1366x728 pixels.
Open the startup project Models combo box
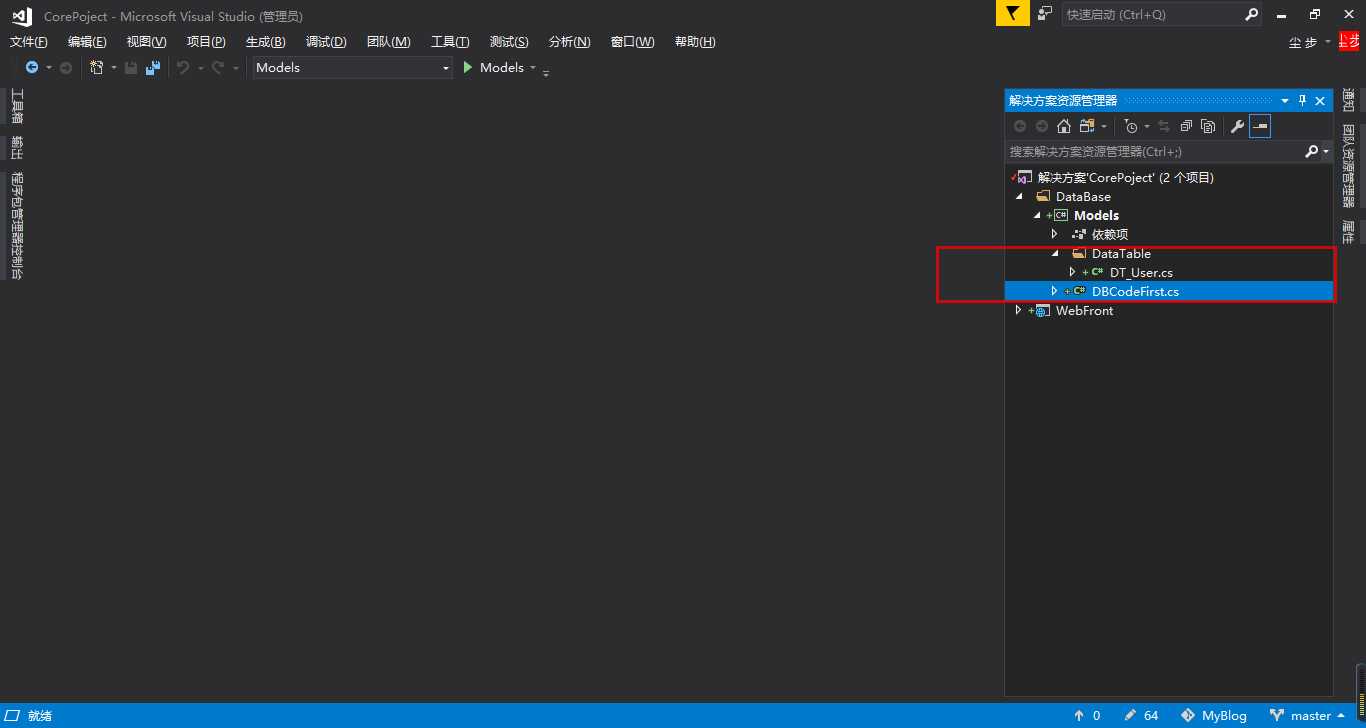point(352,67)
